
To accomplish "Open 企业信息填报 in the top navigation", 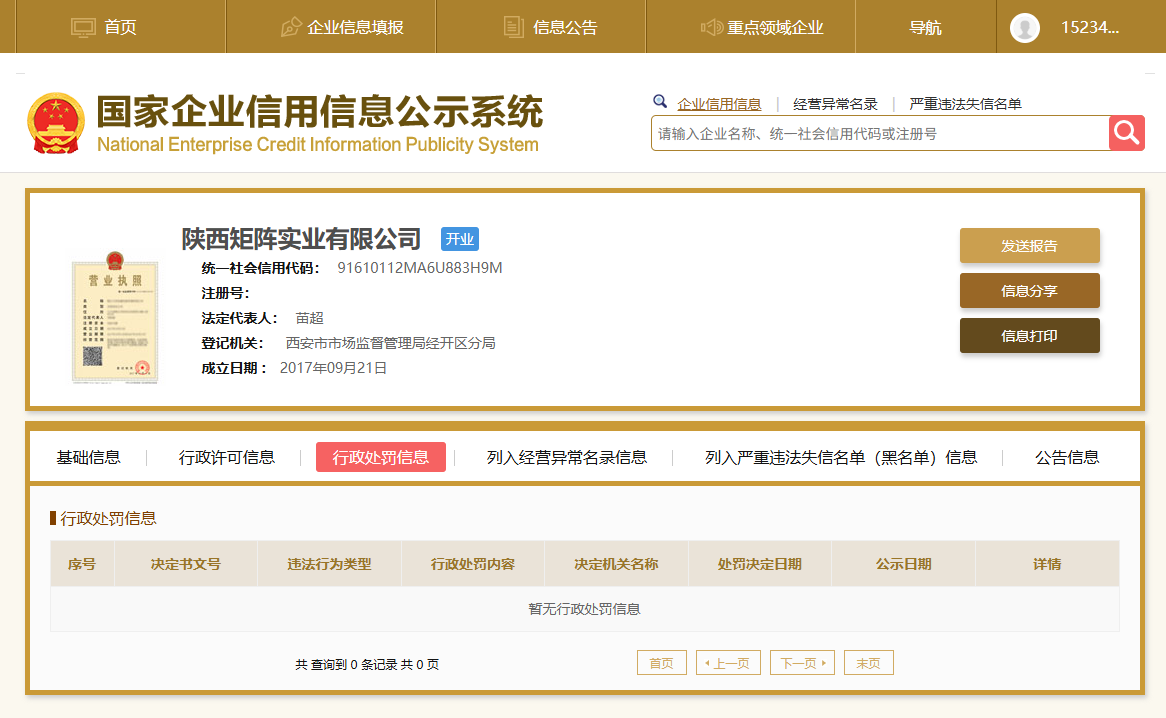I will tap(355, 28).
